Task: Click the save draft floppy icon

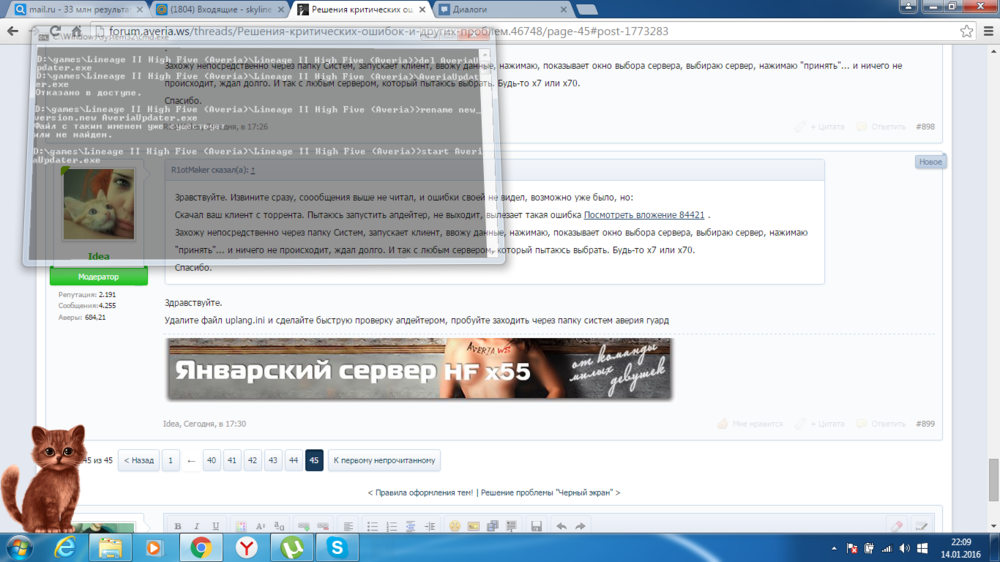Action: click(x=536, y=526)
